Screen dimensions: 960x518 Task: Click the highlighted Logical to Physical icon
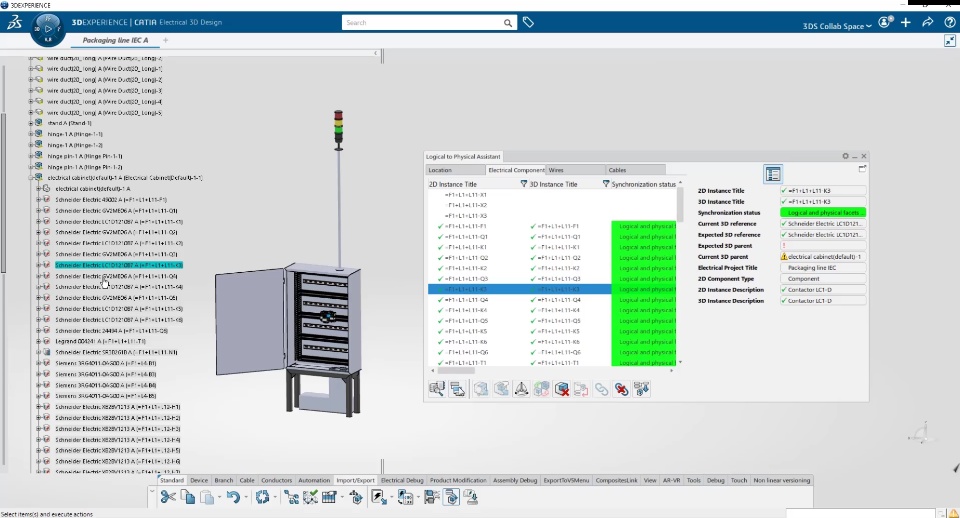(x=451, y=497)
